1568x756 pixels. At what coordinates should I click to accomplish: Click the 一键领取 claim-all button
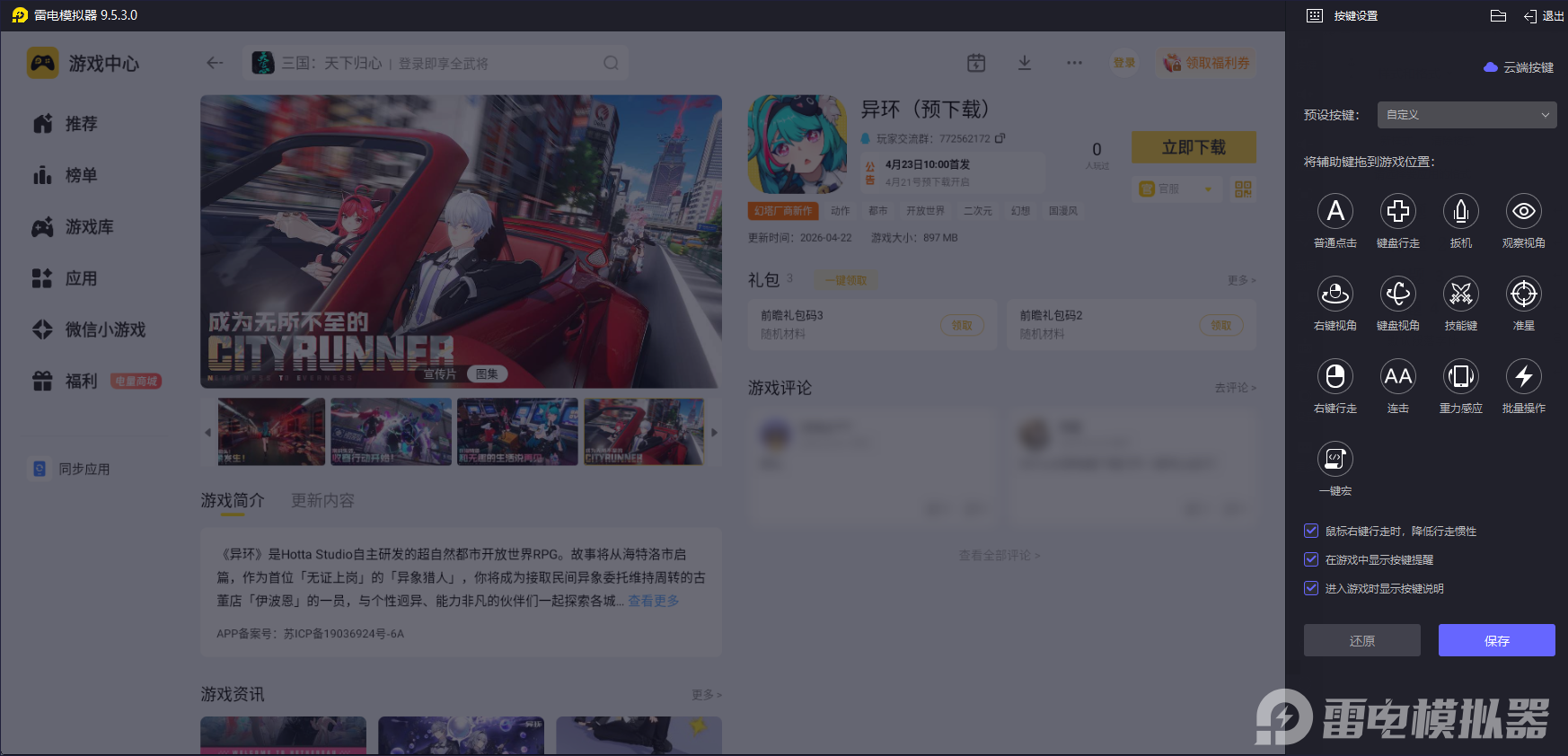[x=846, y=280]
